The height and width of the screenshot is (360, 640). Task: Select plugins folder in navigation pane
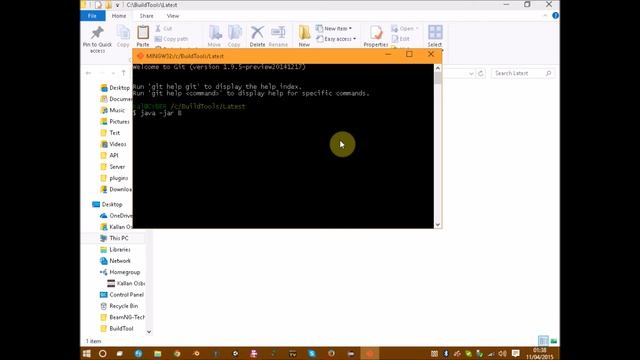(x=114, y=178)
